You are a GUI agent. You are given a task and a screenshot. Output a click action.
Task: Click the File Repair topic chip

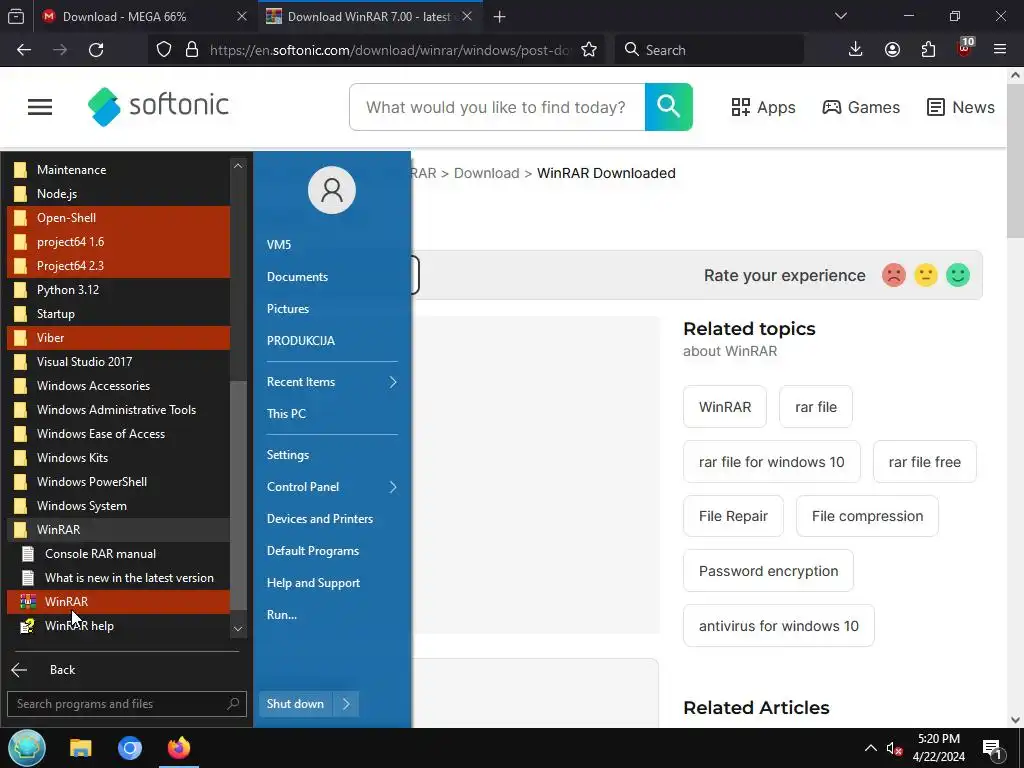pyautogui.click(x=733, y=516)
